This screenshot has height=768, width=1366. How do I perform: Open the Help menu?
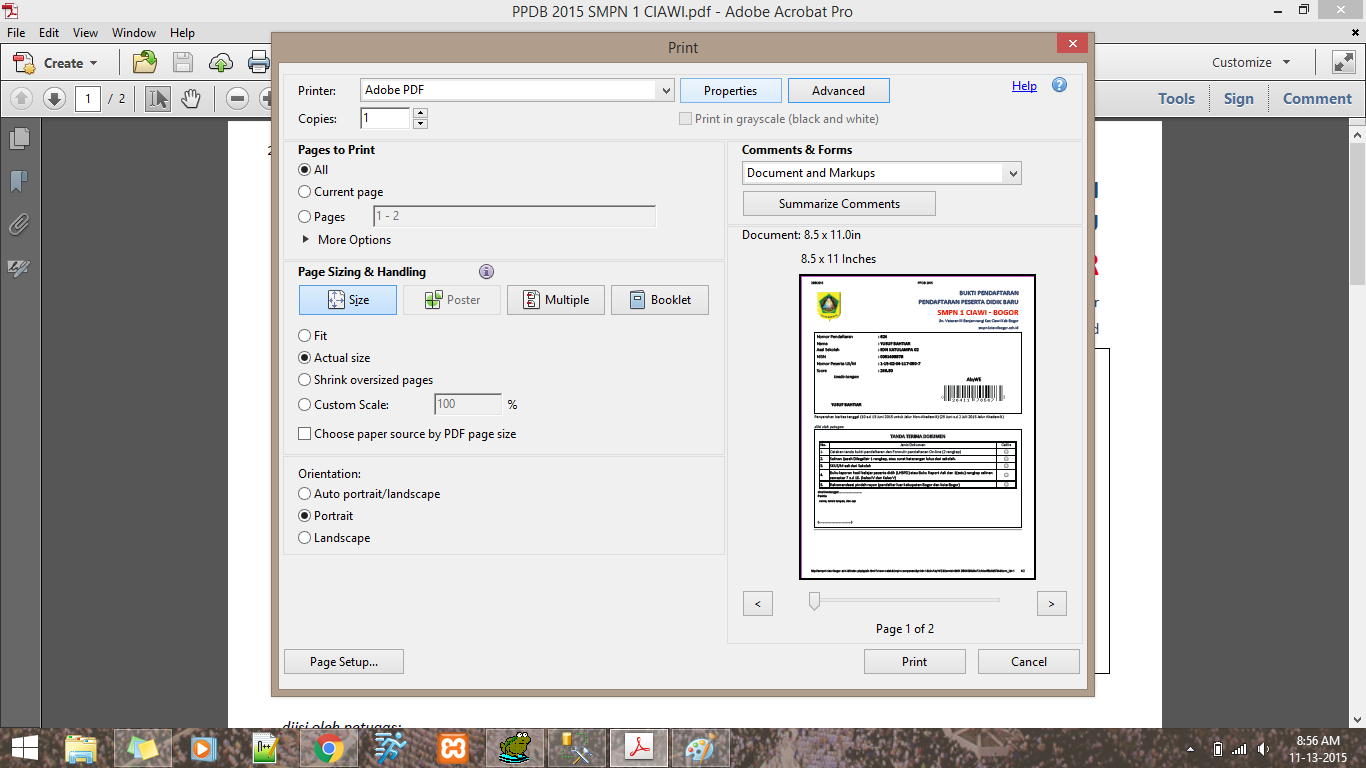tap(182, 32)
